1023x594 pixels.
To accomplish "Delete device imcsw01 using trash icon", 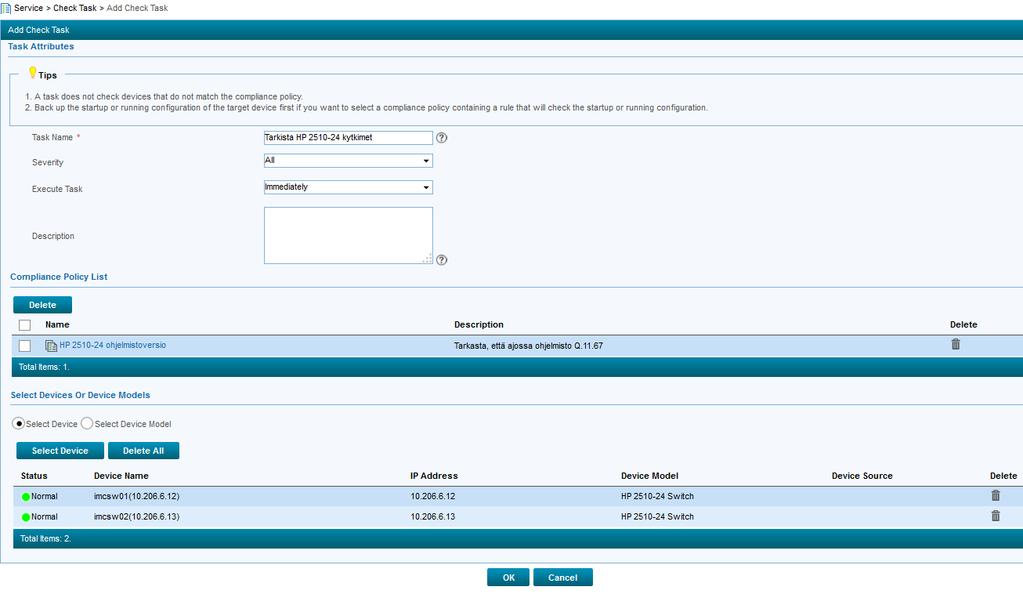I will coord(996,495).
